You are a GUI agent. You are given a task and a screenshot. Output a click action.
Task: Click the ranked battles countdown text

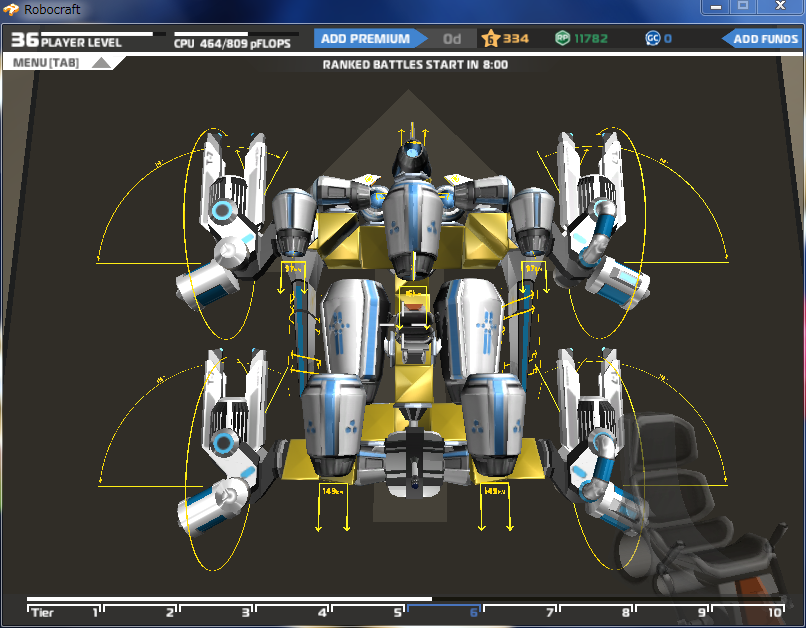coord(415,65)
